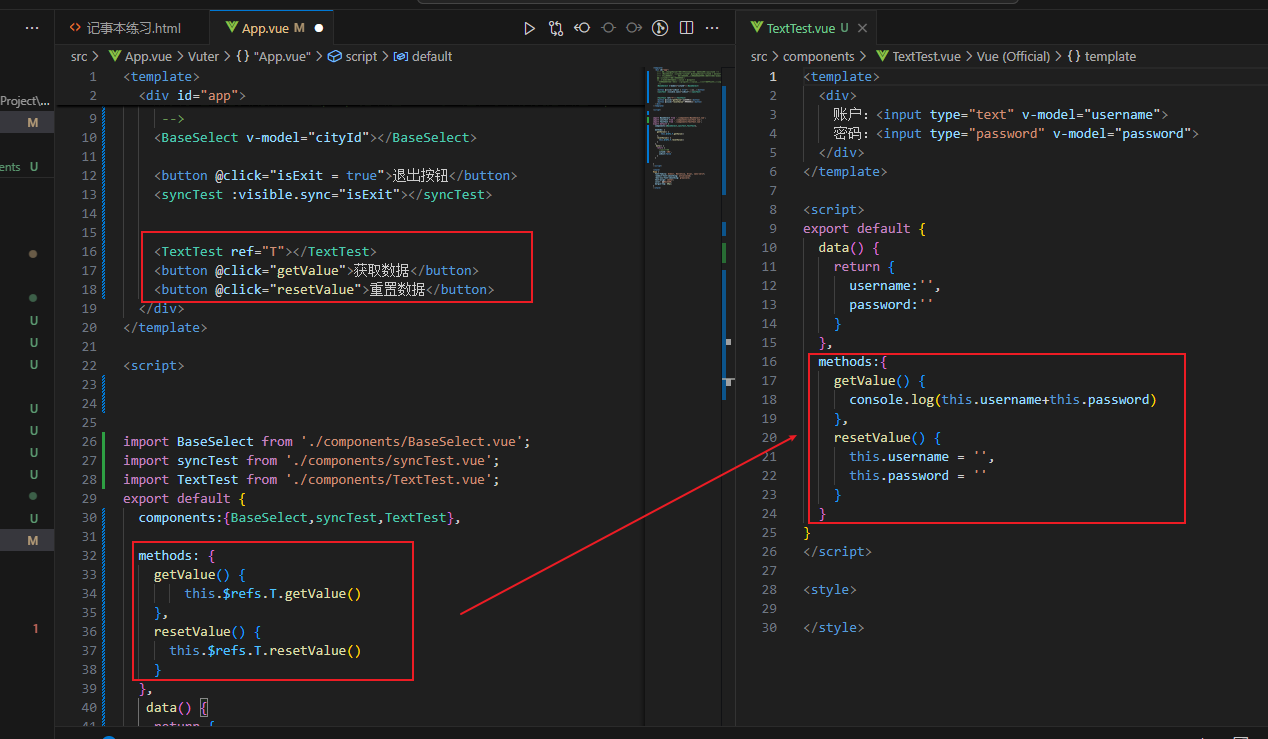Switch to the 记事本练习.html tab
Screen dimensions: 1268x739
pyautogui.click(x=132, y=28)
